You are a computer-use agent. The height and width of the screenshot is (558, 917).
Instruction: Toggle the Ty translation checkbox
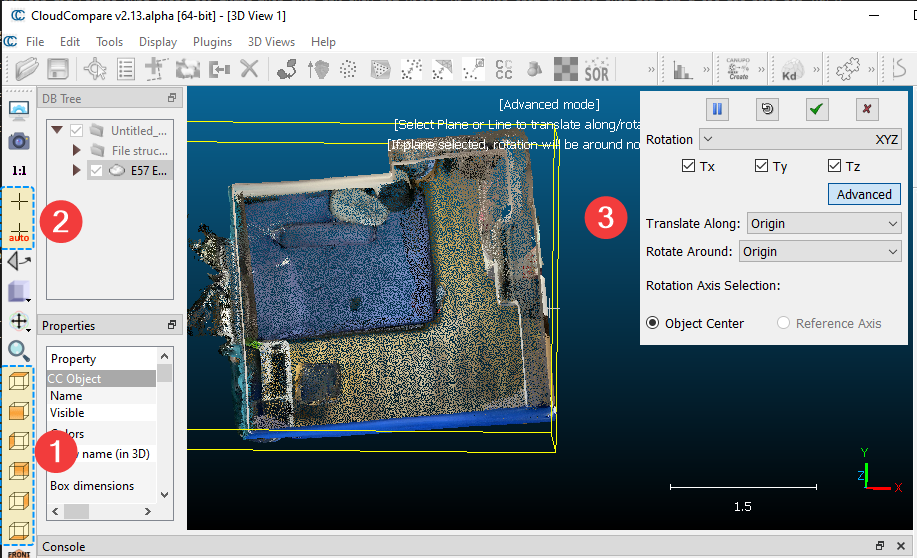pos(762,166)
